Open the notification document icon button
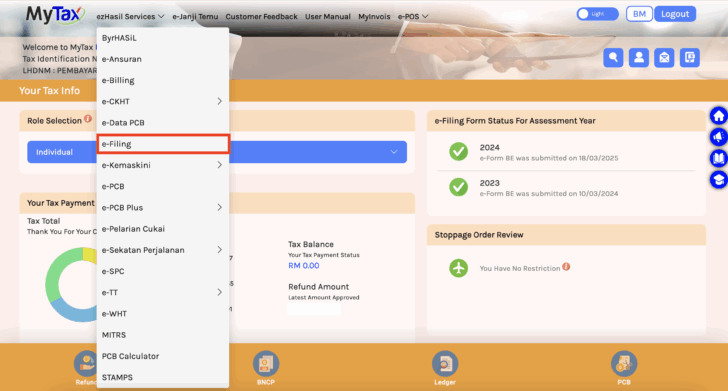Screen dimensions: 728x391 tap(689, 58)
